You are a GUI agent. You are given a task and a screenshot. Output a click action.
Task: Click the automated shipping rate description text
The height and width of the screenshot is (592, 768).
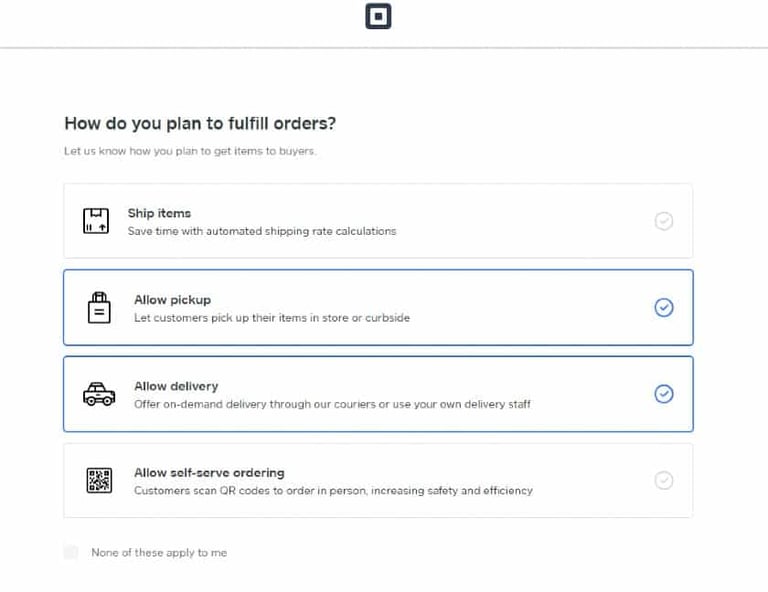(262, 231)
